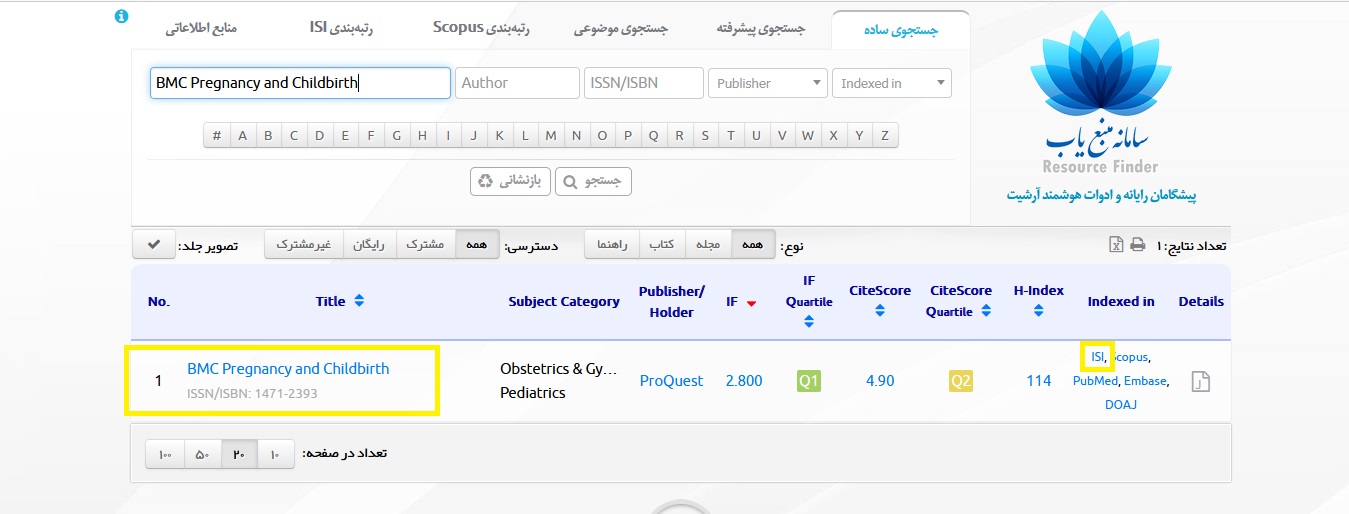This screenshot has height=514, width=1349.
Task: Open the 'جستجوی پیشرفته' tab
Action: pyautogui.click(x=761, y=30)
